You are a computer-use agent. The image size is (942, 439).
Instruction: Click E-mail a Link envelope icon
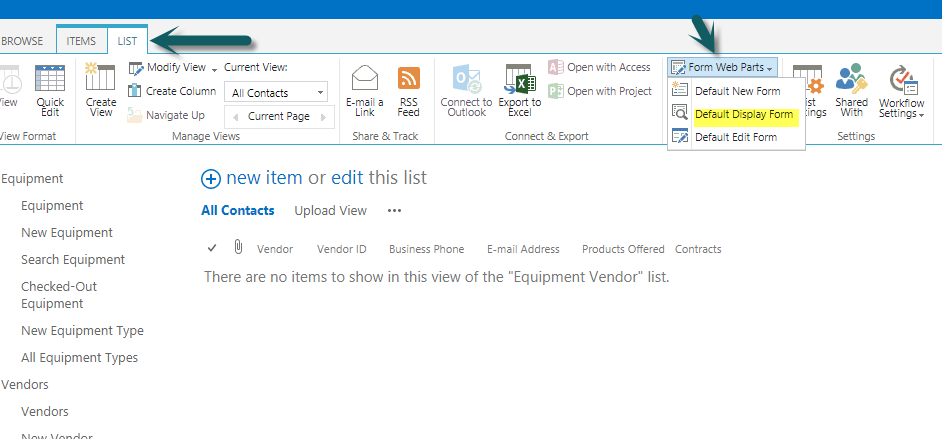point(365,79)
